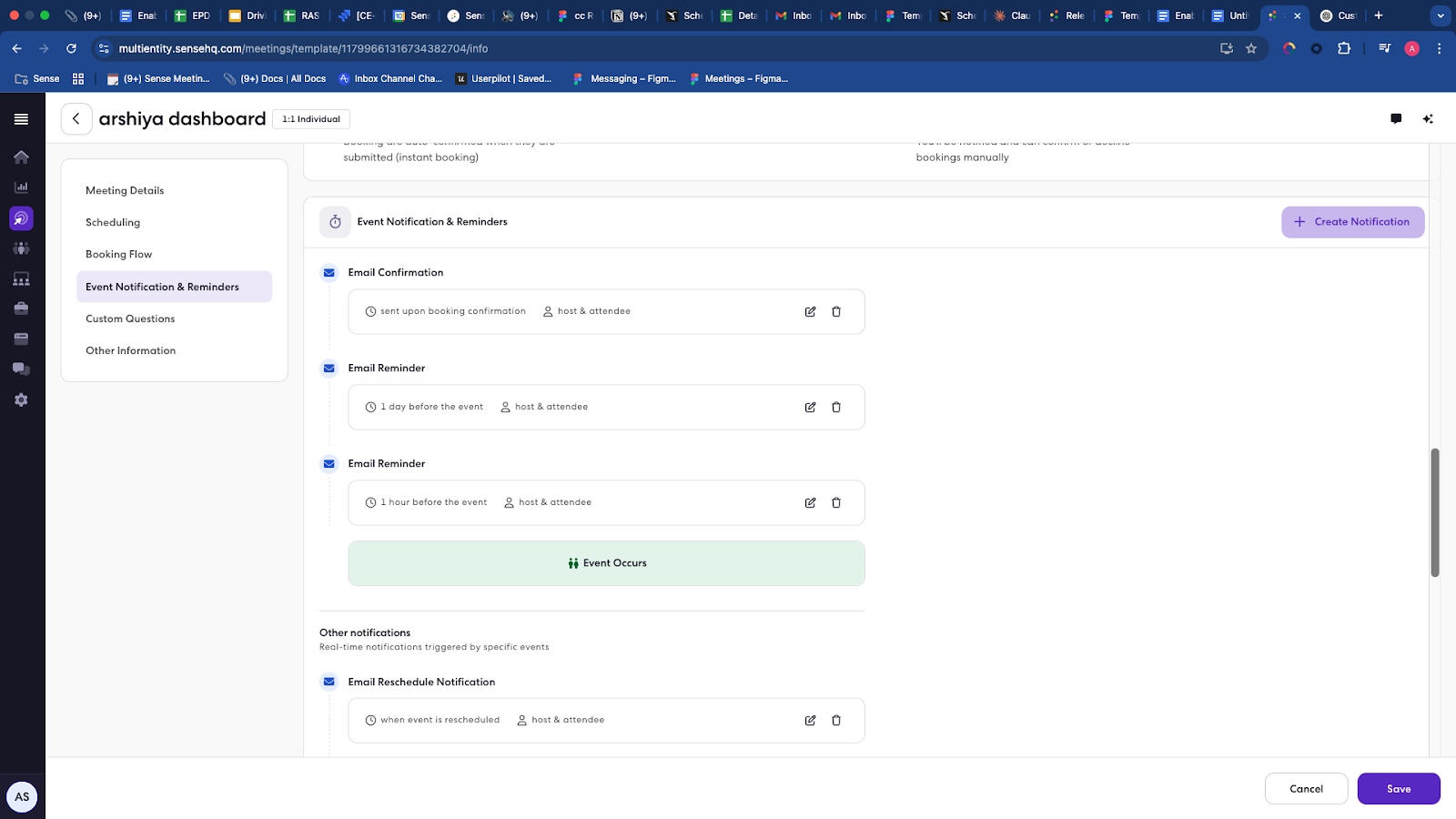Click the envelope icon next to Email Confirmation
This screenshot has height=819, width=1456.
coord(329,273)
